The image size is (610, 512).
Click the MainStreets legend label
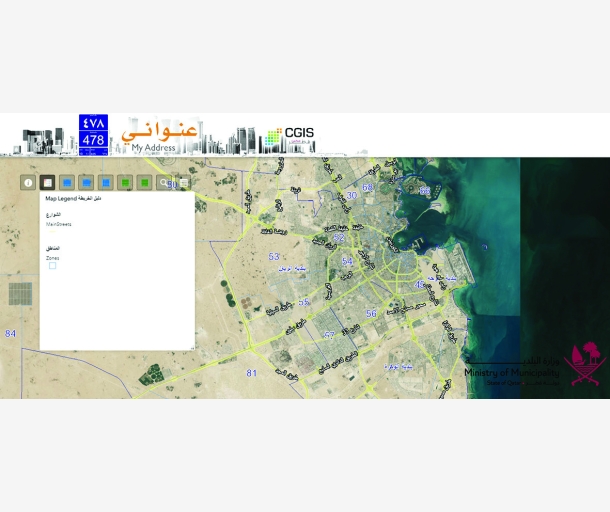tap(59, 224)
